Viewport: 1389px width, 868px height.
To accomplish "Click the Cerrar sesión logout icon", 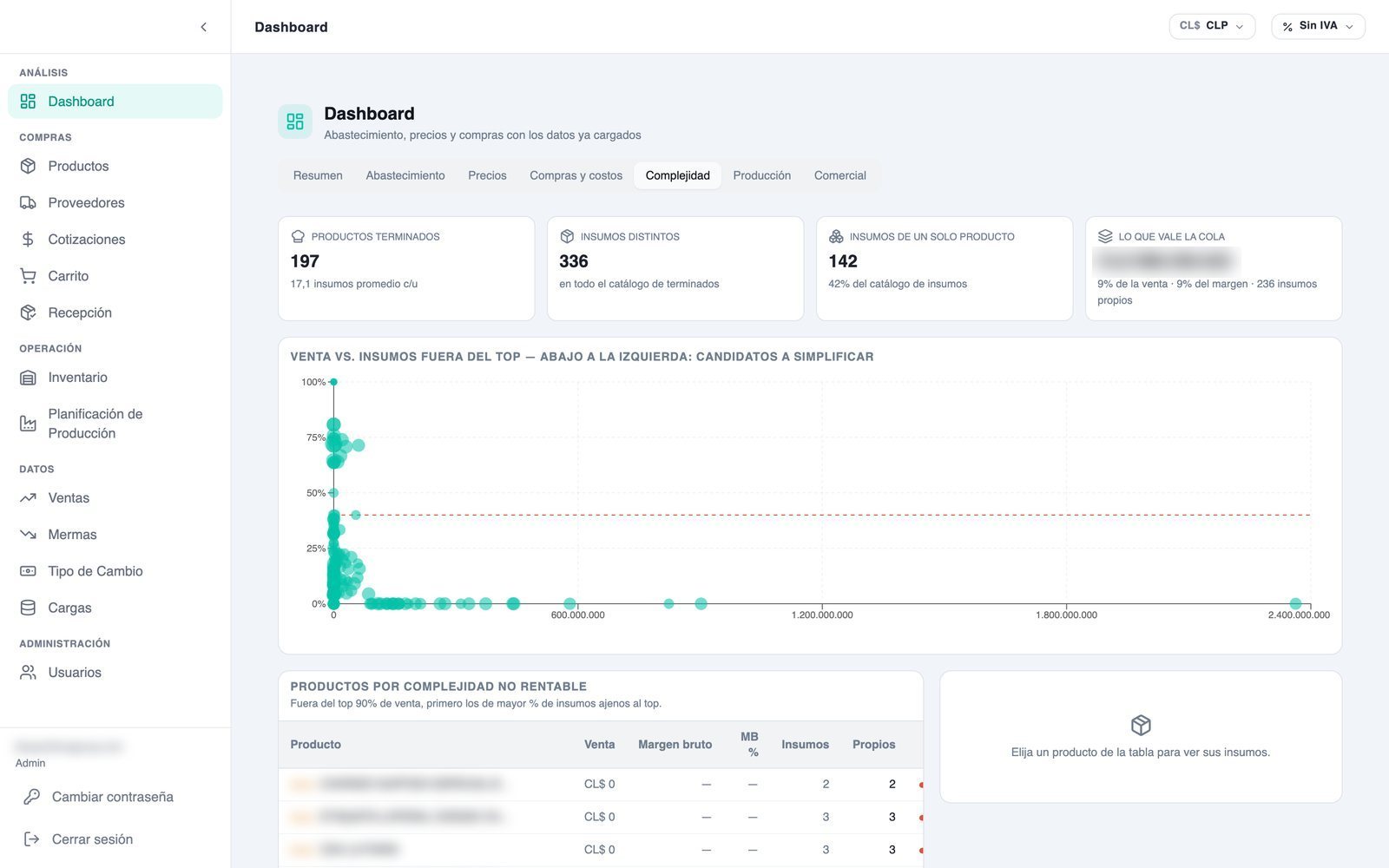I will coord(32,839).
